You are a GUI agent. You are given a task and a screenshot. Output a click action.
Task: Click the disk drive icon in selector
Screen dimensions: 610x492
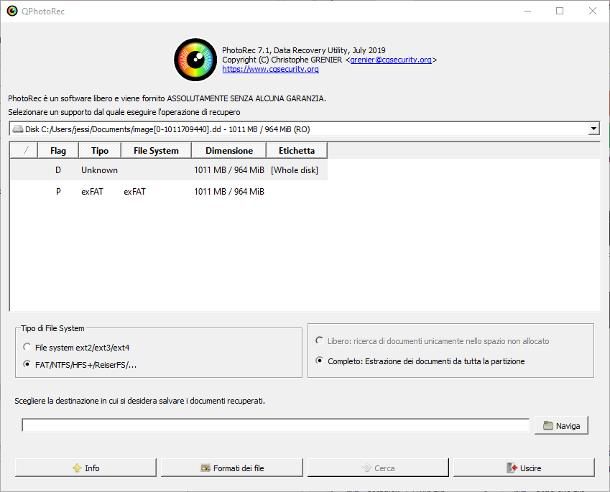[x=18, y=129]
